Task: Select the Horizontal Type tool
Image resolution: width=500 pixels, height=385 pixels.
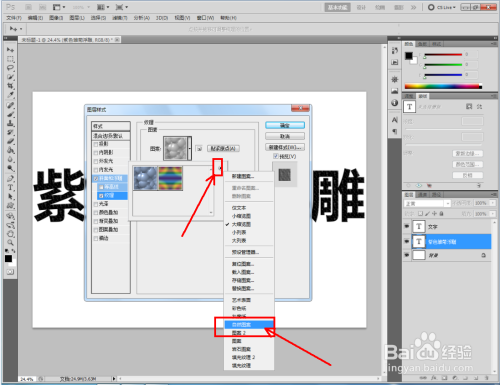Action: click(x=10, y=187)
